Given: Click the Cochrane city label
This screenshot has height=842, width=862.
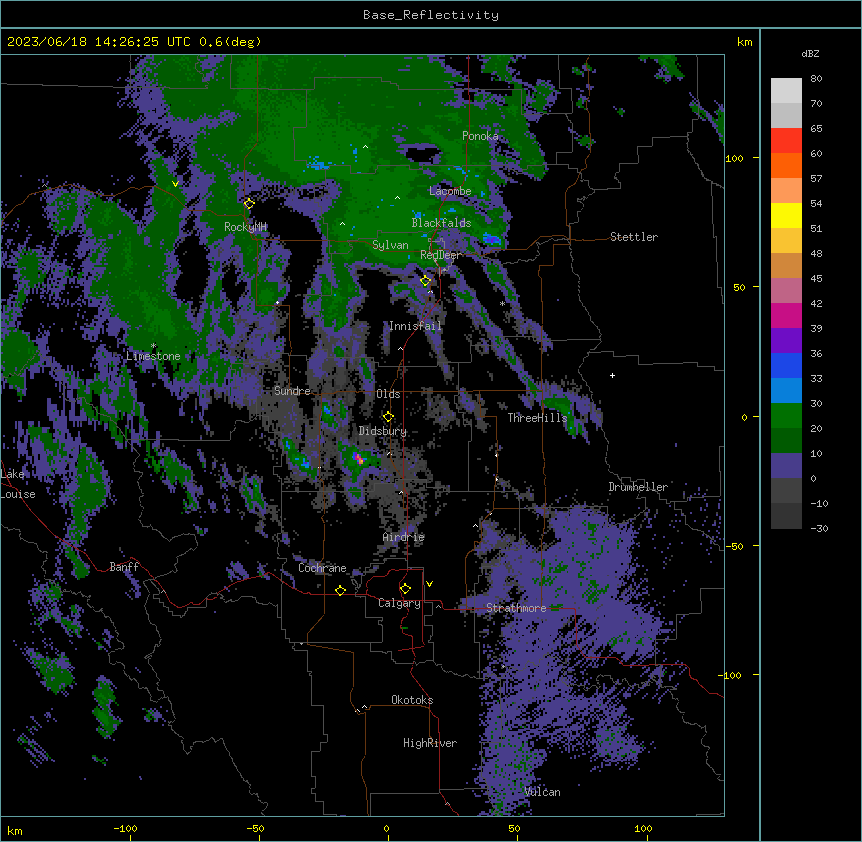Looking at the screenshot, I should pyautogui.click(x=322, y=568).
